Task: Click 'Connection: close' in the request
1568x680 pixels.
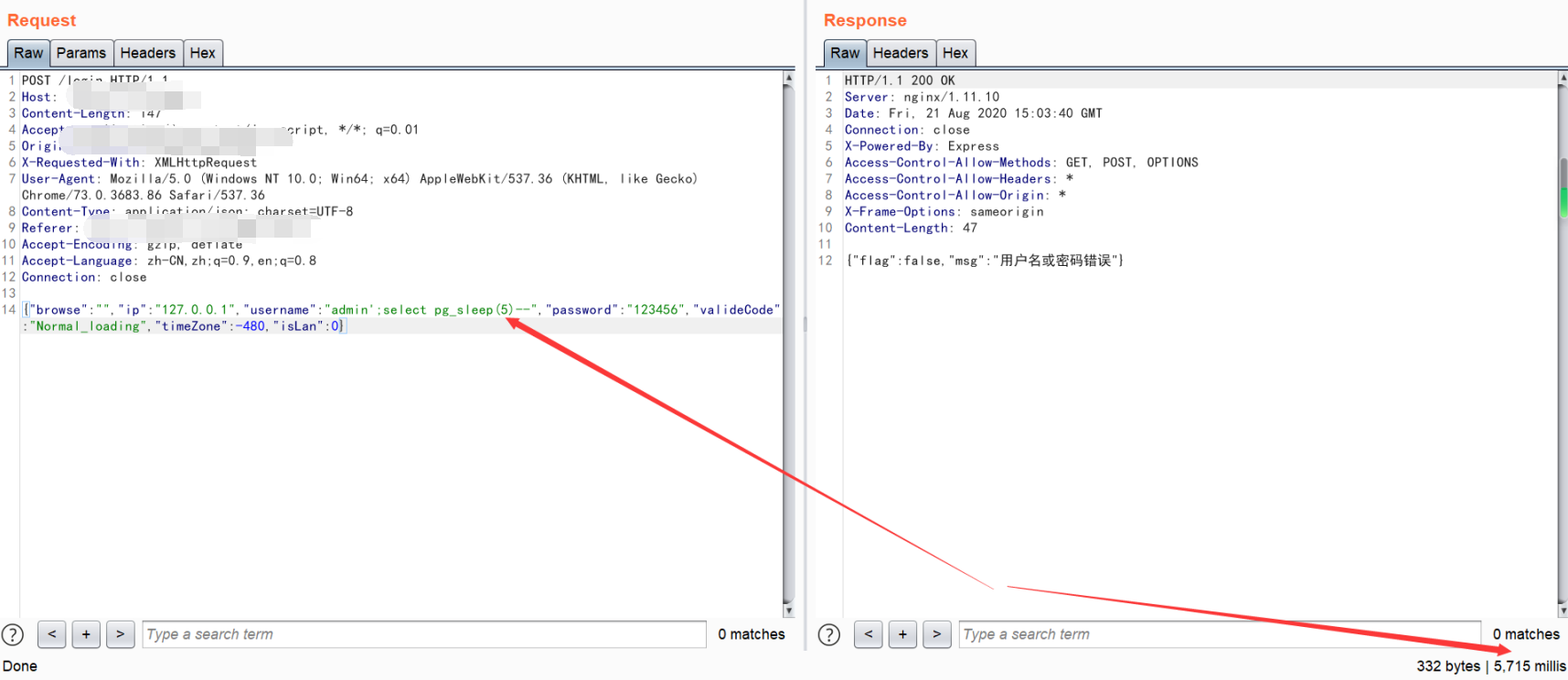Action: 84,278
